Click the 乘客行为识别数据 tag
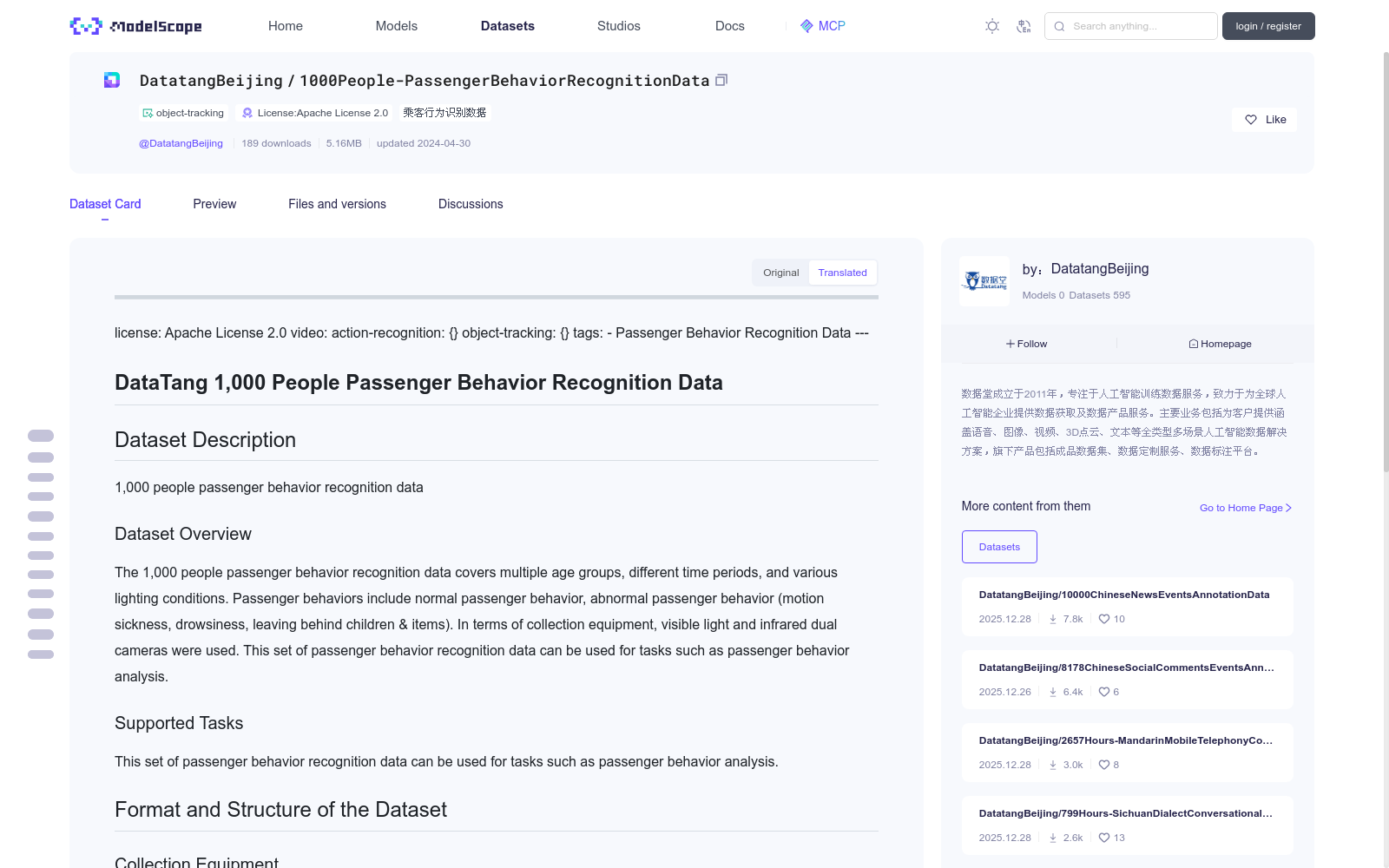This screenshot has width=1389, height=868. tap(444, 113)
